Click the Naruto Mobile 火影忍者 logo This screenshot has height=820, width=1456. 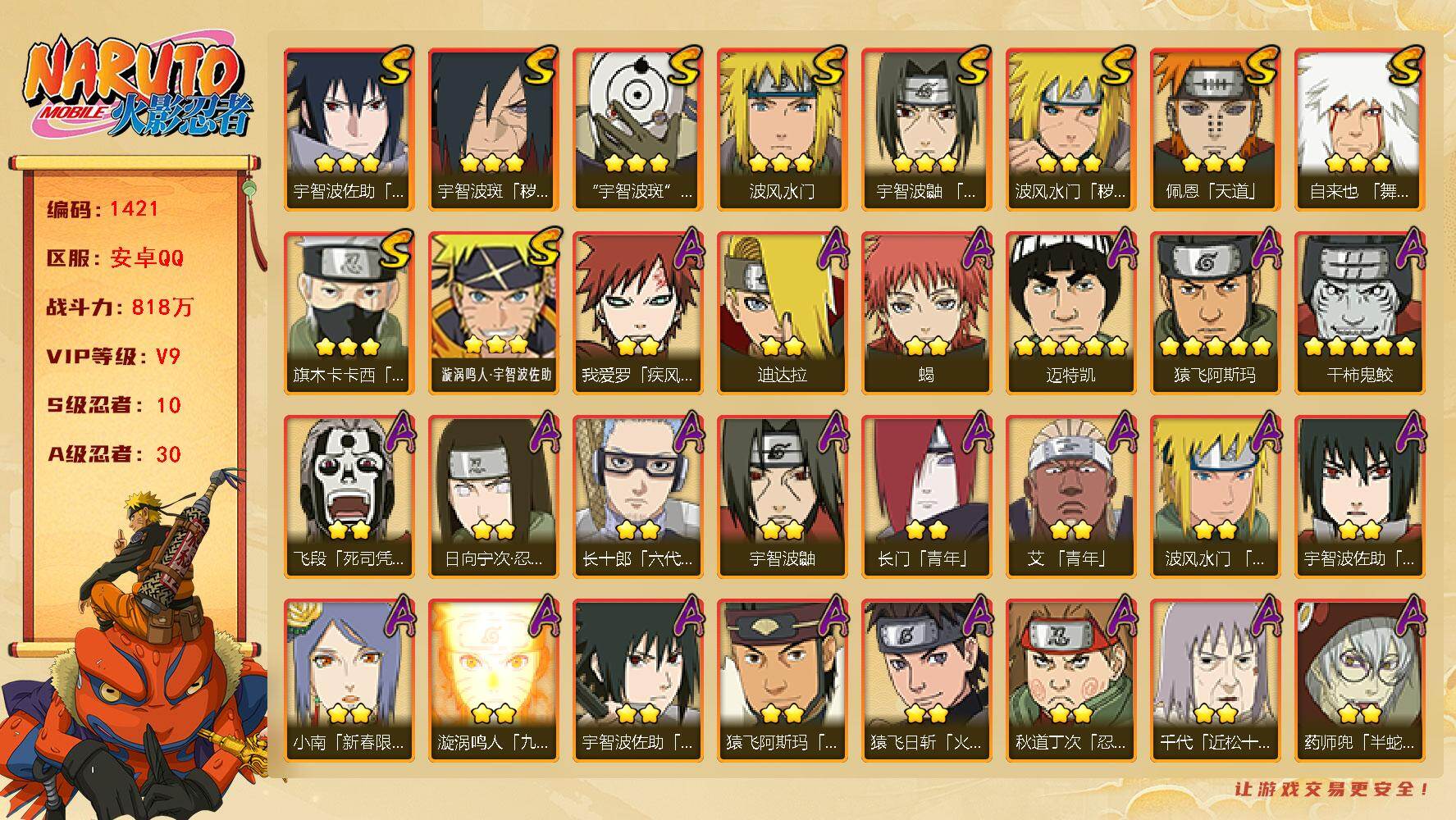point(135,88)
